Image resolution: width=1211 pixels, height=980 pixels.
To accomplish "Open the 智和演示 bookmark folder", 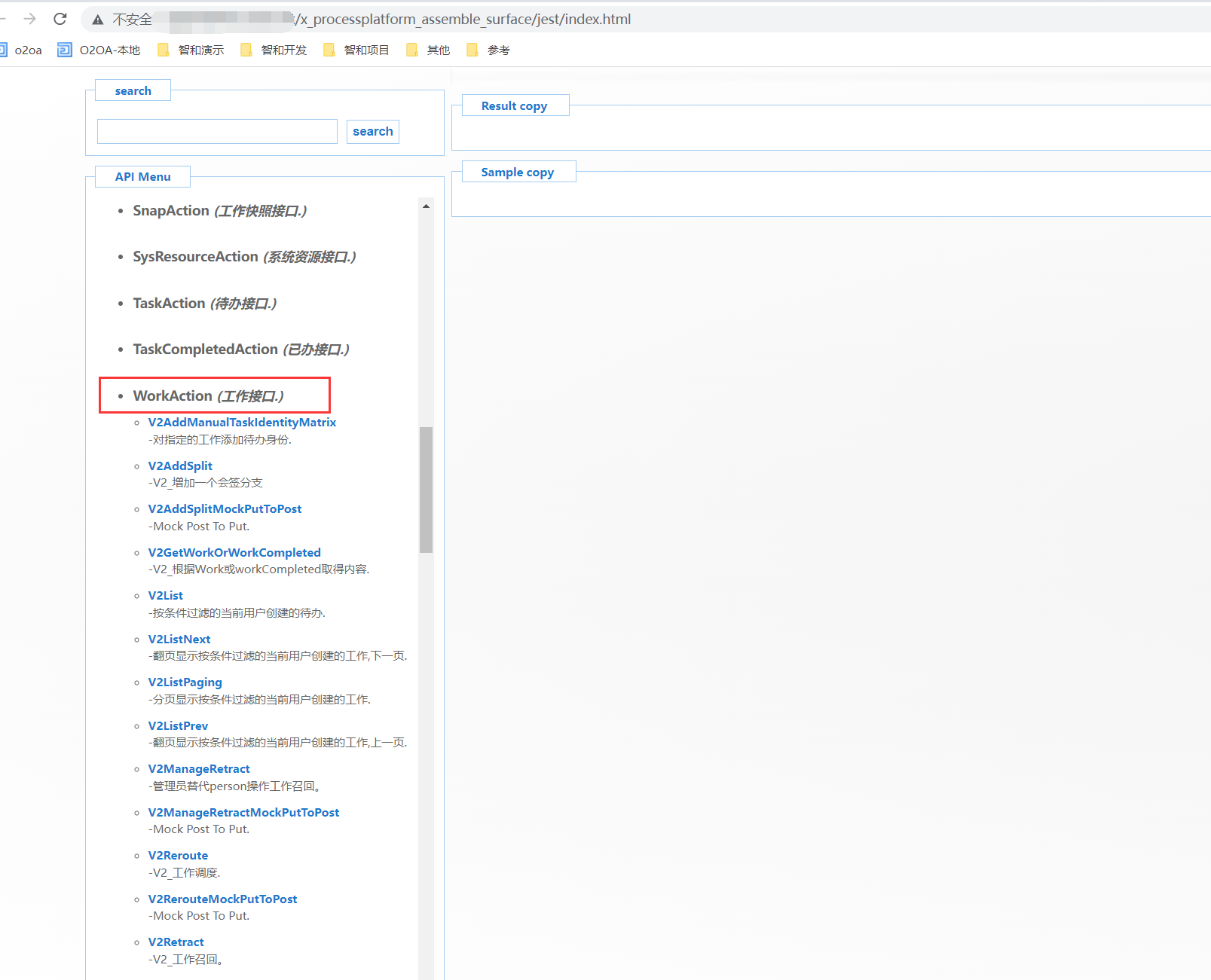I will point(191,50).
